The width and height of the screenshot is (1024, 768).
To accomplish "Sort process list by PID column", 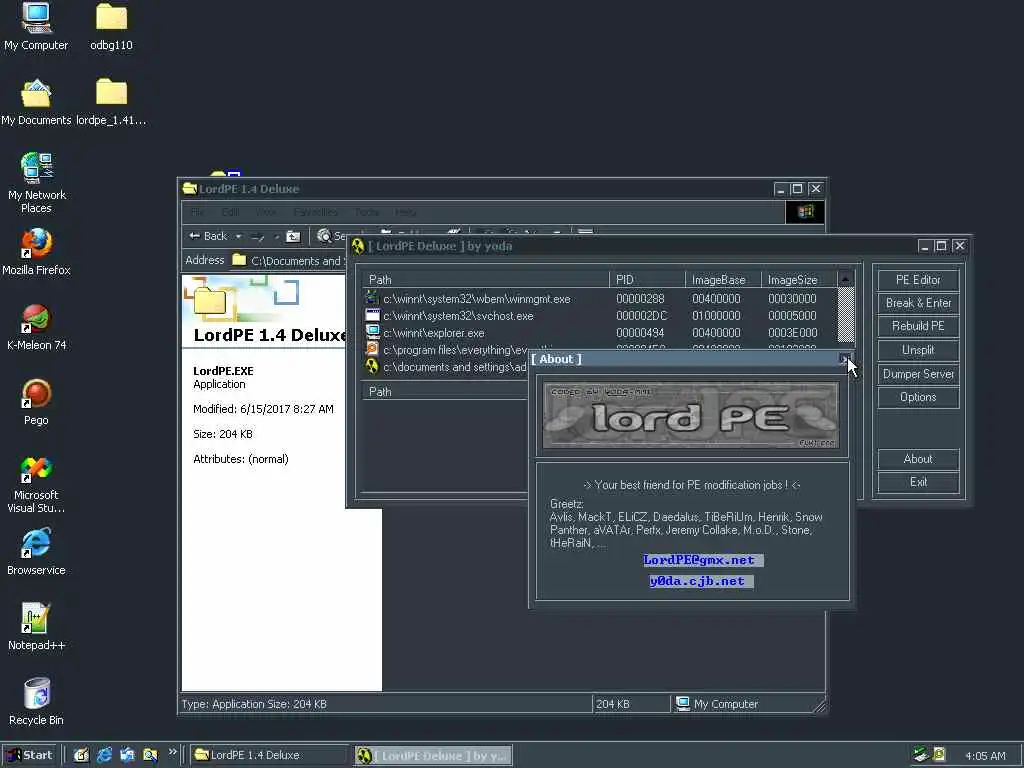I will (x=647, y=280).
